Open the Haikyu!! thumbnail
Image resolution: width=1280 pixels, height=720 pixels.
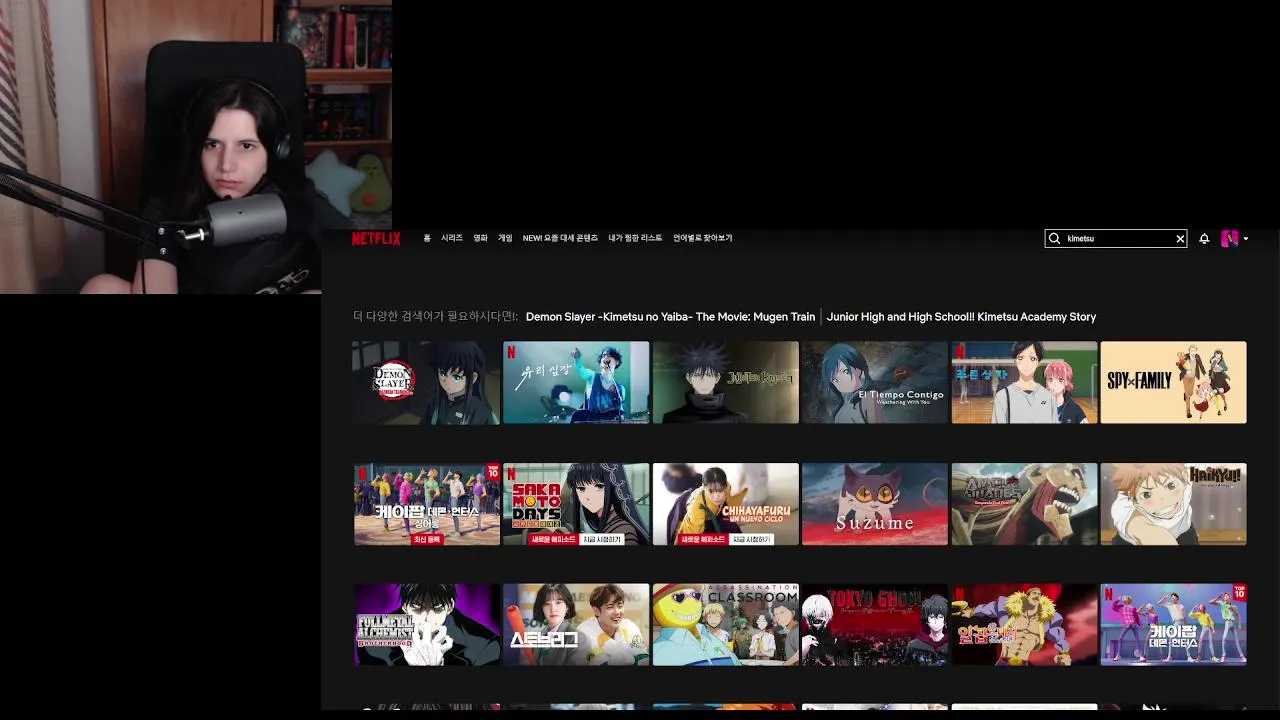(1174, 504)
